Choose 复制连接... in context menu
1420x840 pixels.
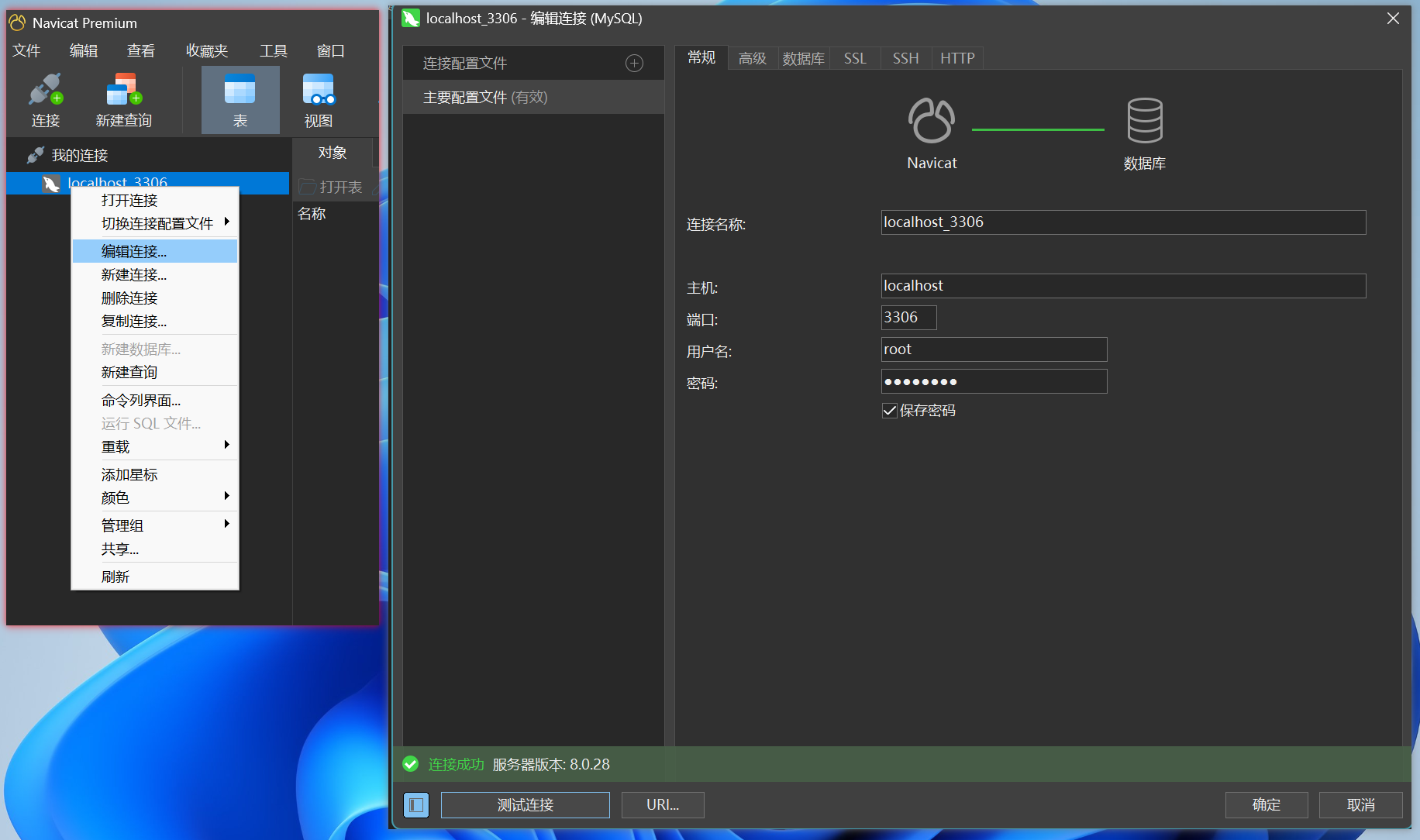point(155,322)
